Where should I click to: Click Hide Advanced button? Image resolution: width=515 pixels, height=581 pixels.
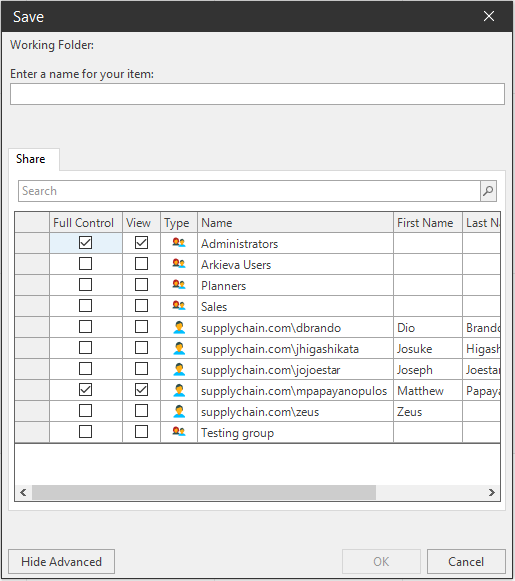(62, 562)
